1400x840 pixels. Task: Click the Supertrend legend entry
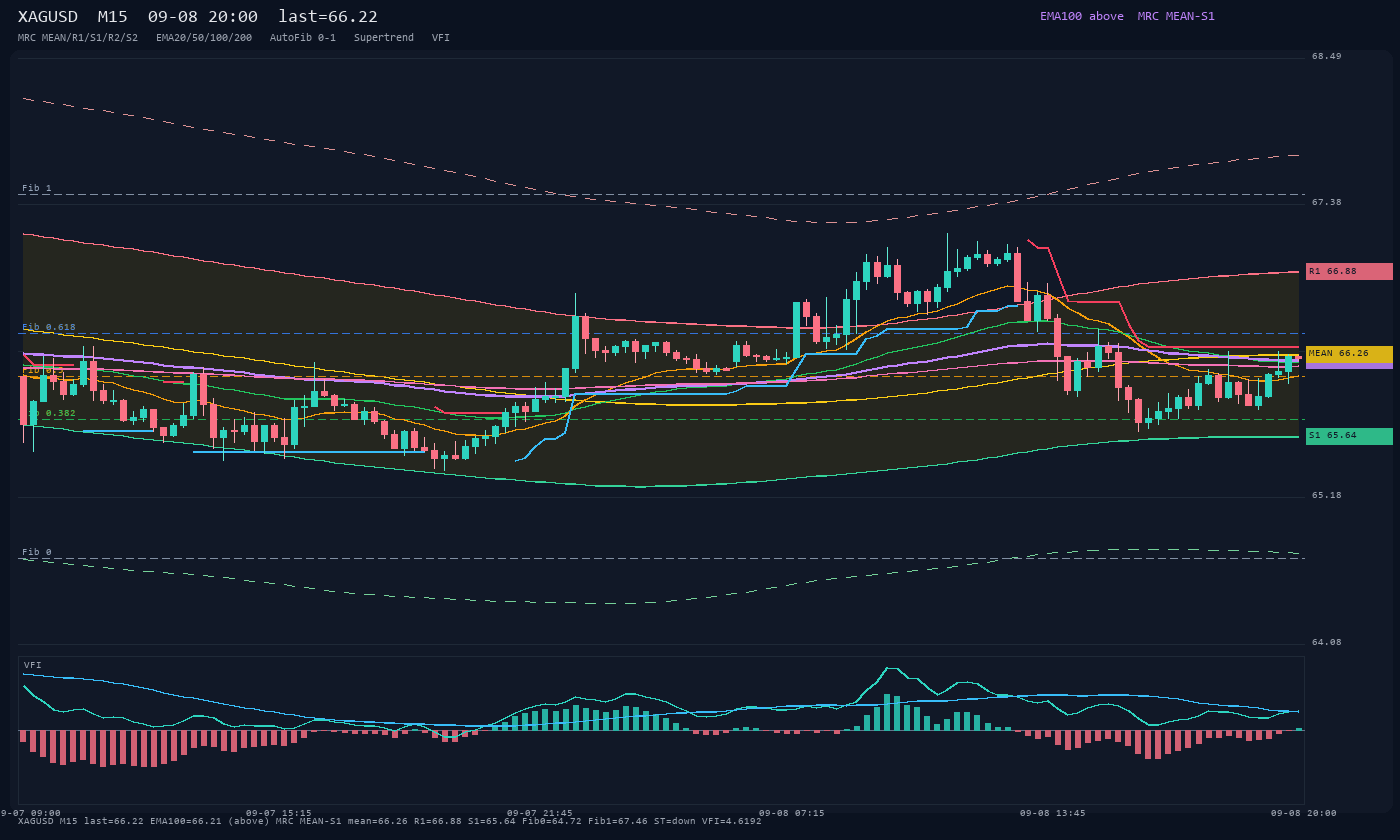click(x=384, y=38)
